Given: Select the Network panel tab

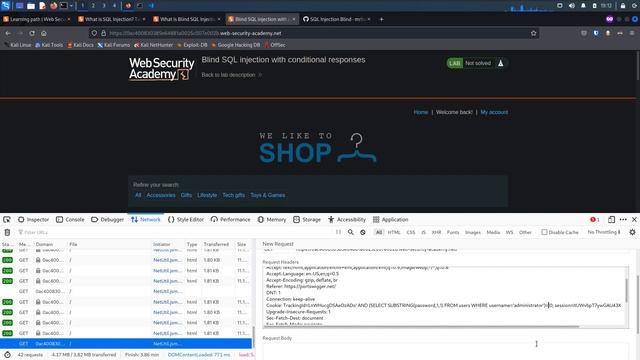Looking at the screenshot, I should [x=146, y=220].
